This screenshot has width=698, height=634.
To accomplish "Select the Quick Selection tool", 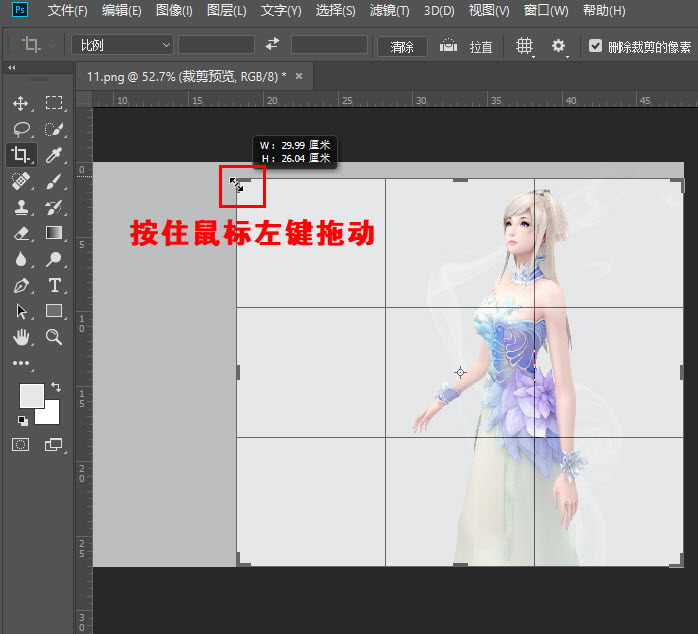I will (54, 129).
